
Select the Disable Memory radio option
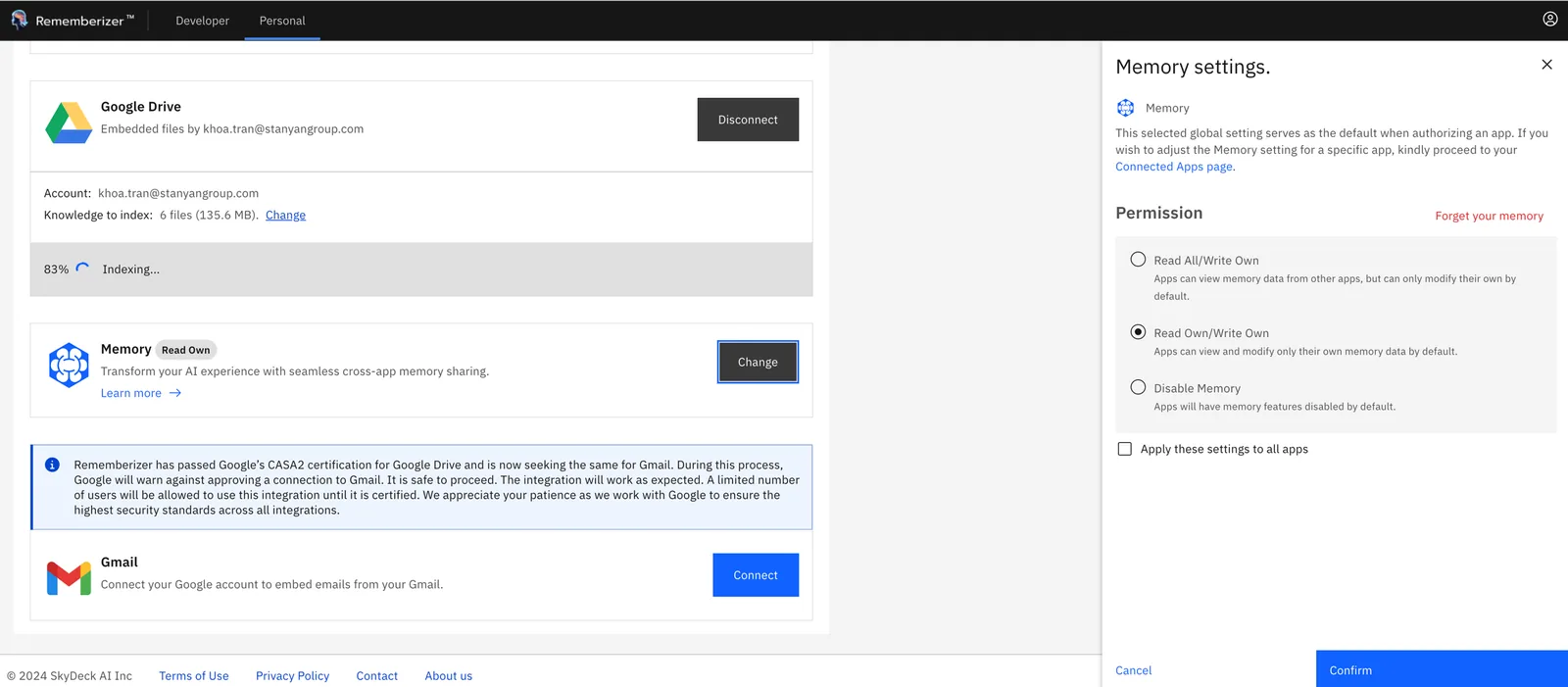click(1138, 387)
